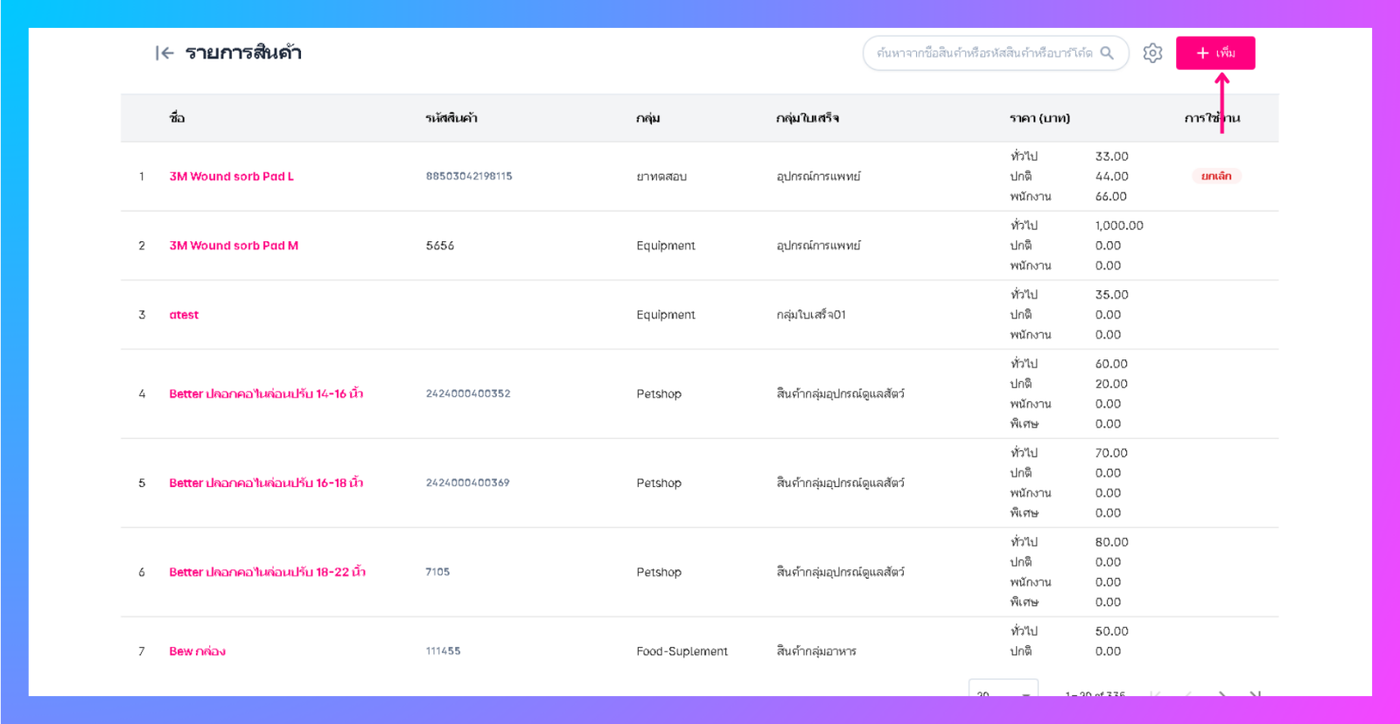Open product 3M Wound sorb Pad L

(x=232, y=176)
